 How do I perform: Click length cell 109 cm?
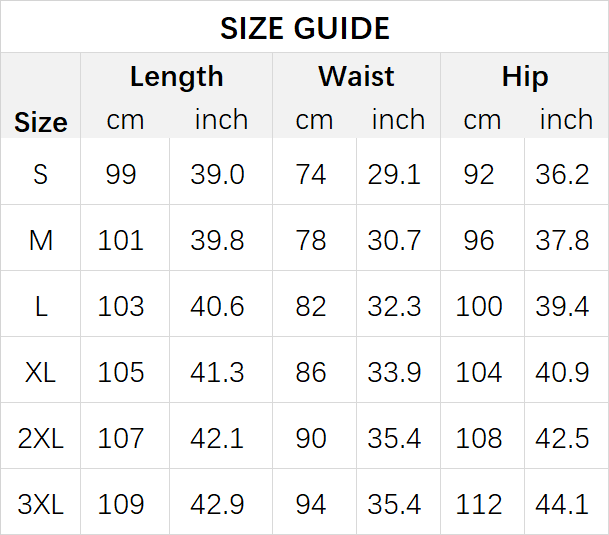point(121,504)
